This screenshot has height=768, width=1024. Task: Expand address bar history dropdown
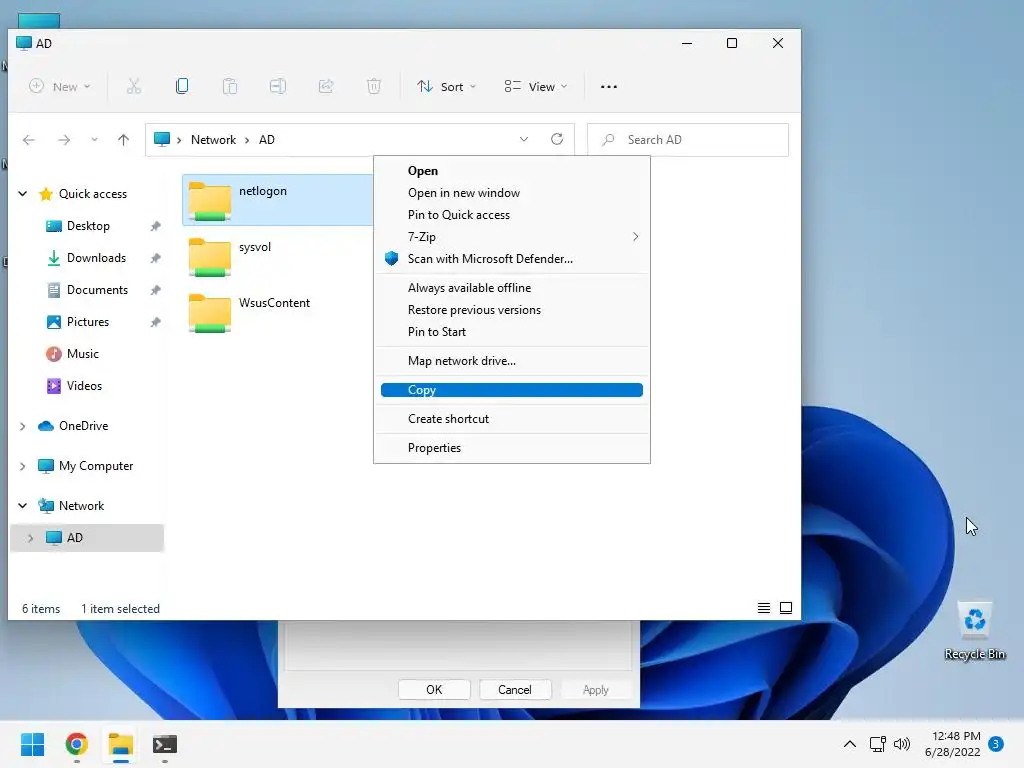(x=524, y=139)
